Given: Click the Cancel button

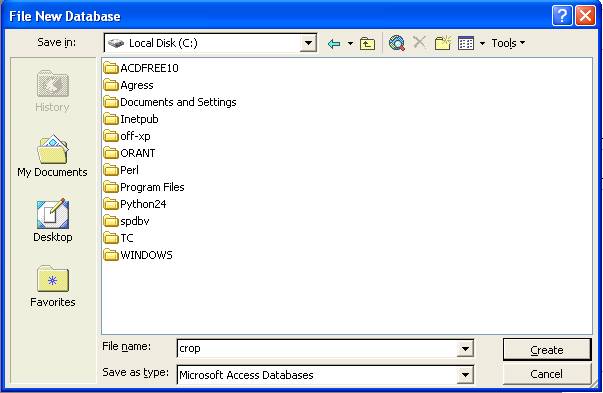Looking at the screenshot, I should [x=546, y=374].
